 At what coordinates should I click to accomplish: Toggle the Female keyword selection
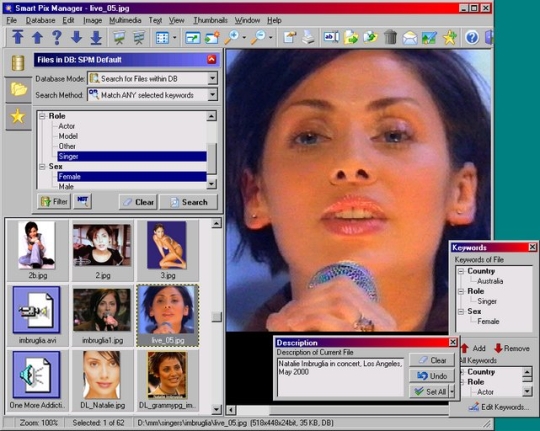click(132, 176)
